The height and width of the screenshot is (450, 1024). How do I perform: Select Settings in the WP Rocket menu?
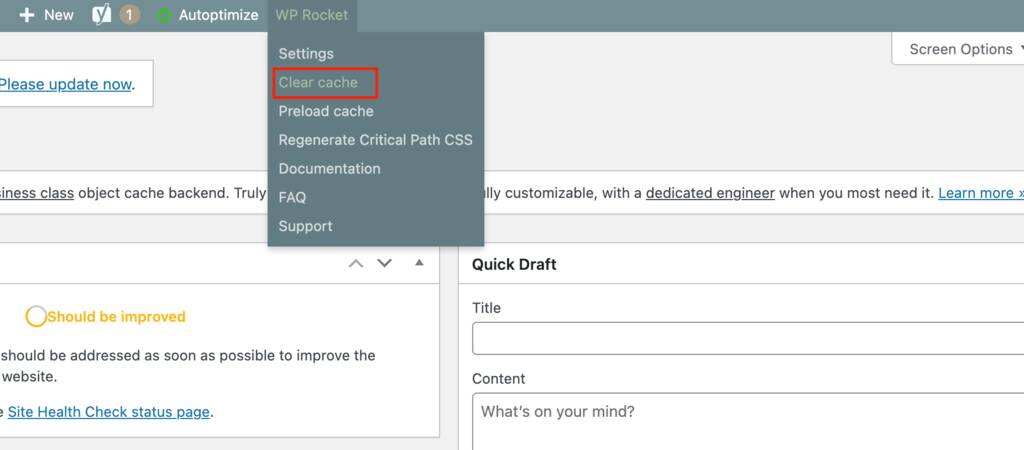pos(306,54)
